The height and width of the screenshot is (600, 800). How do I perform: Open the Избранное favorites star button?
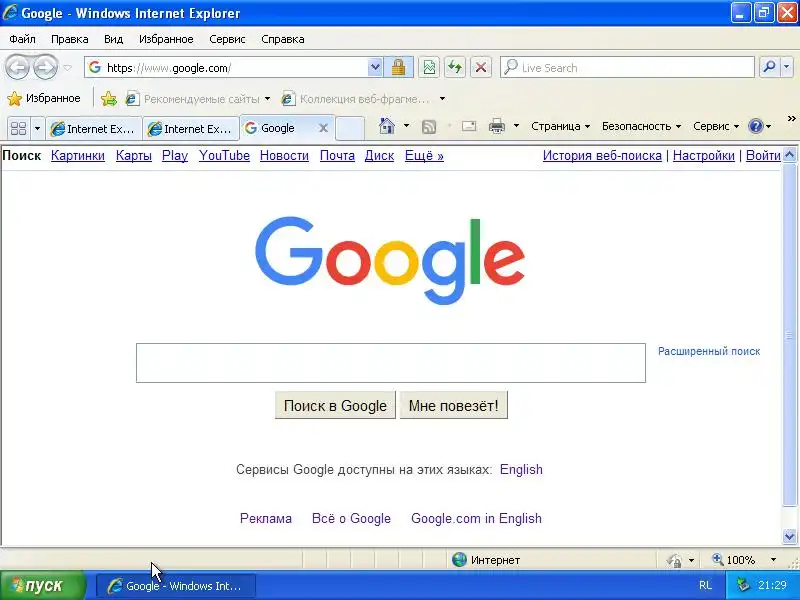pos(44,98)
